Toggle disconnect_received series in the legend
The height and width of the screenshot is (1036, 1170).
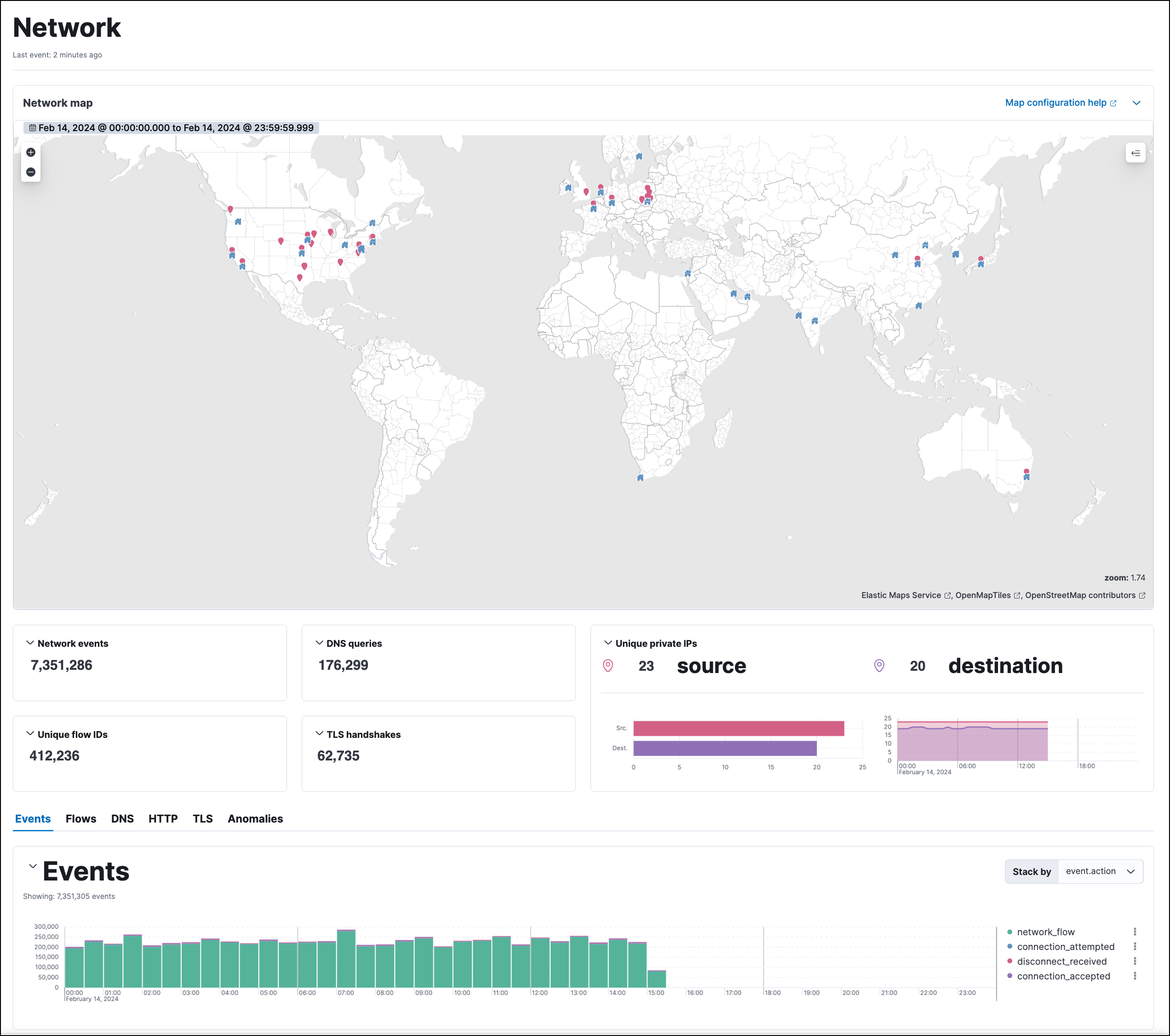pos(1062,962)
